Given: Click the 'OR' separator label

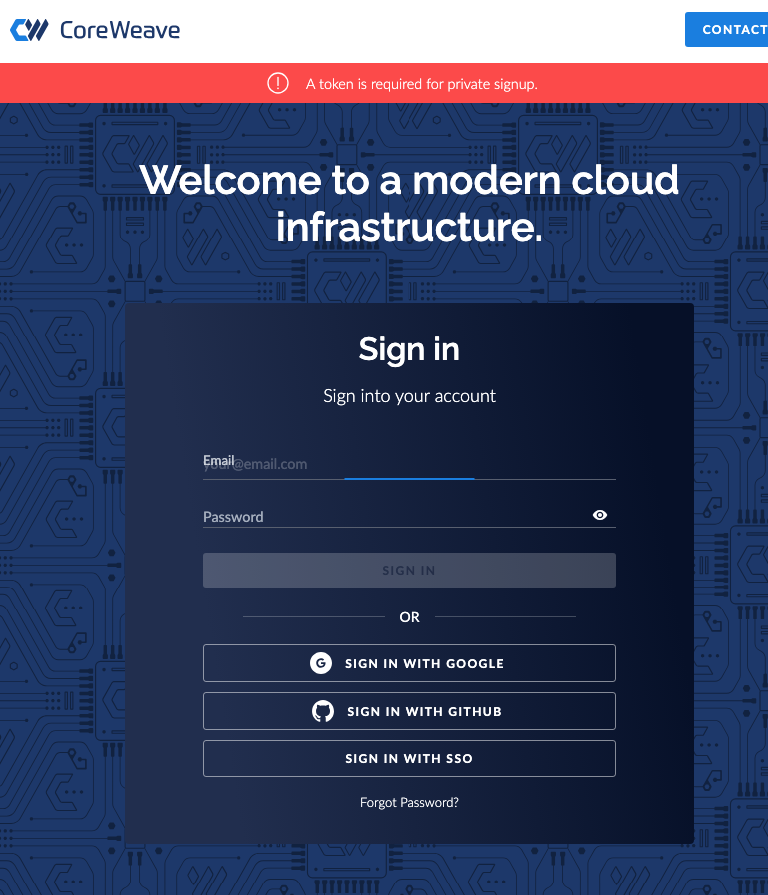Looking at the screenshot, I should [x=409, y=617].
